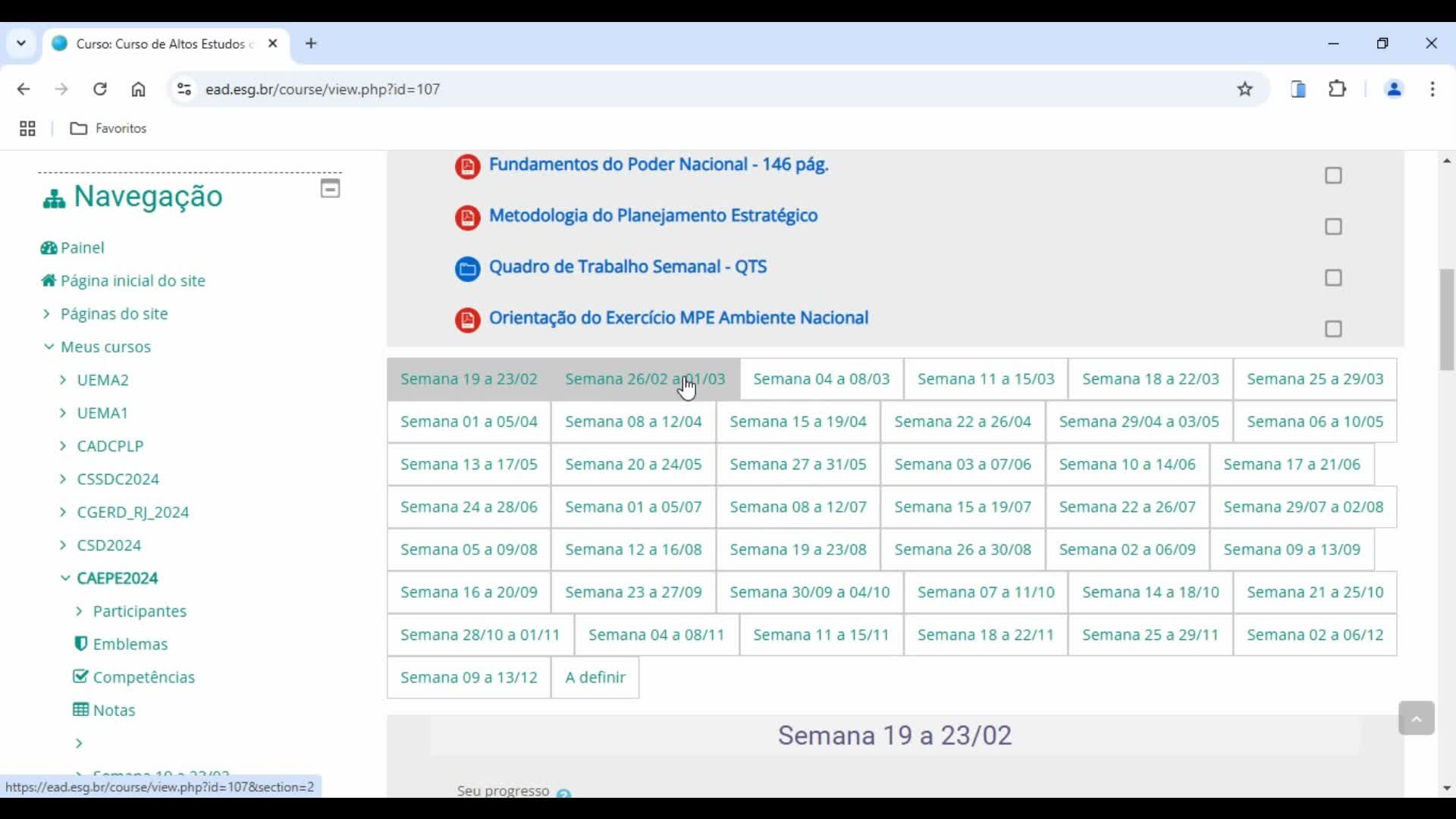
Task: Open a new browser tab
Action: coord(311,43)
